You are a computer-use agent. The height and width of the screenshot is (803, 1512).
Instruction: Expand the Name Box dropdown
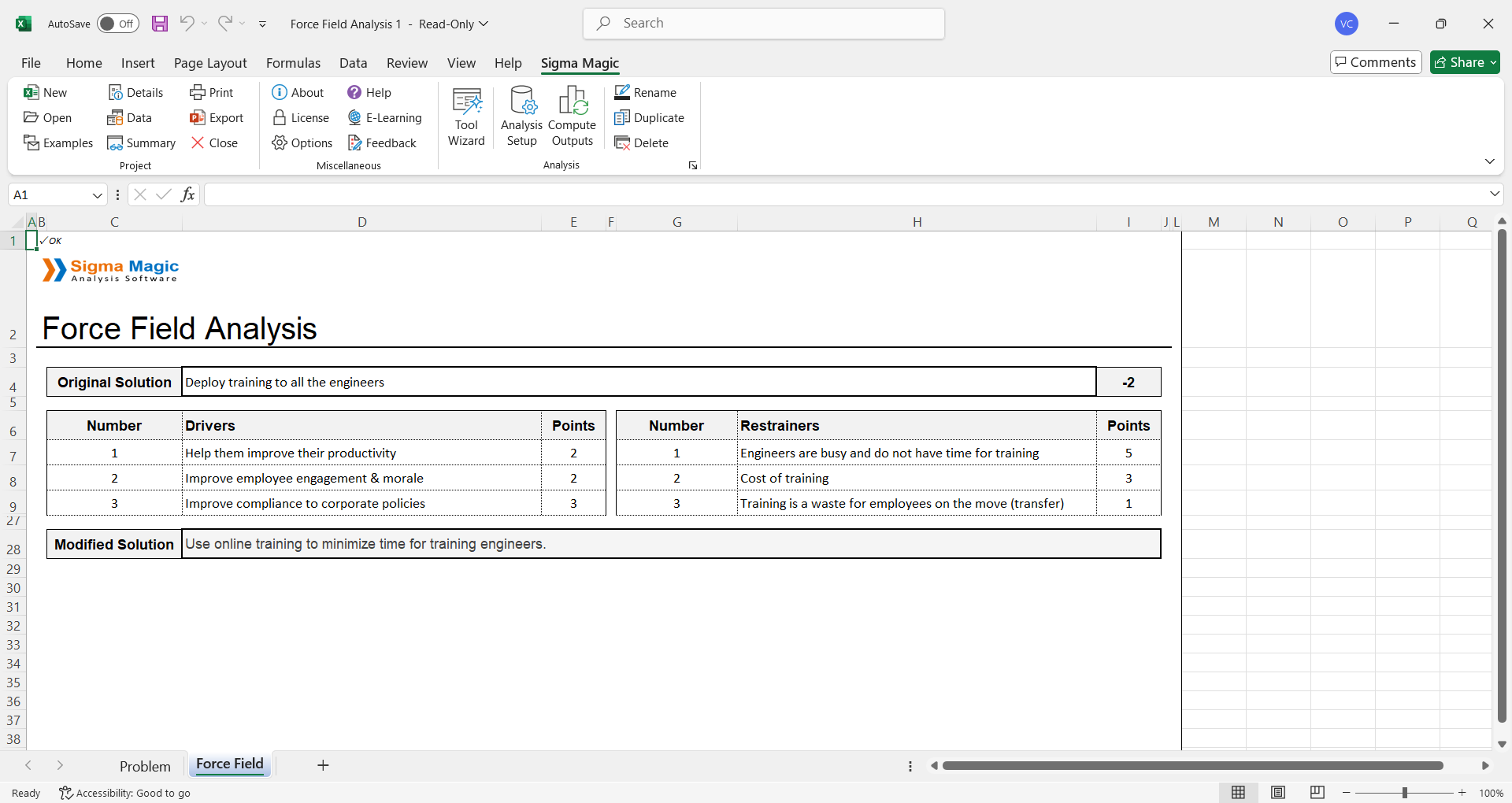(x=98, y=195)
